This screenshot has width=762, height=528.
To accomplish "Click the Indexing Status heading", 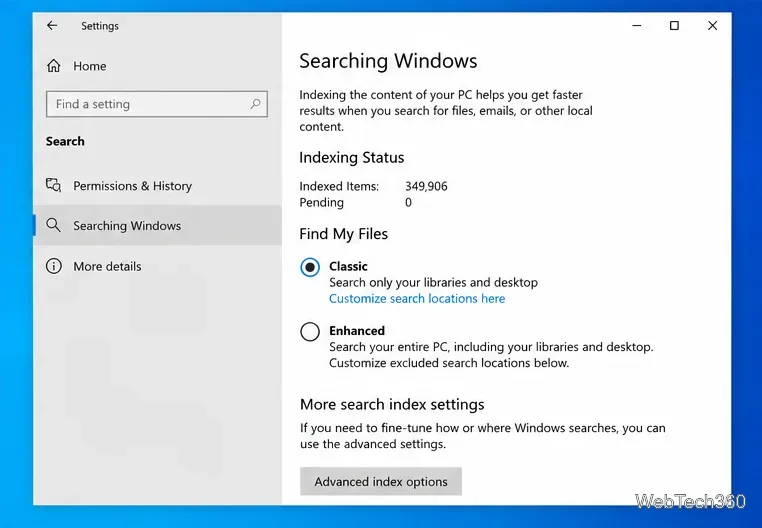I will click(351, 158).
